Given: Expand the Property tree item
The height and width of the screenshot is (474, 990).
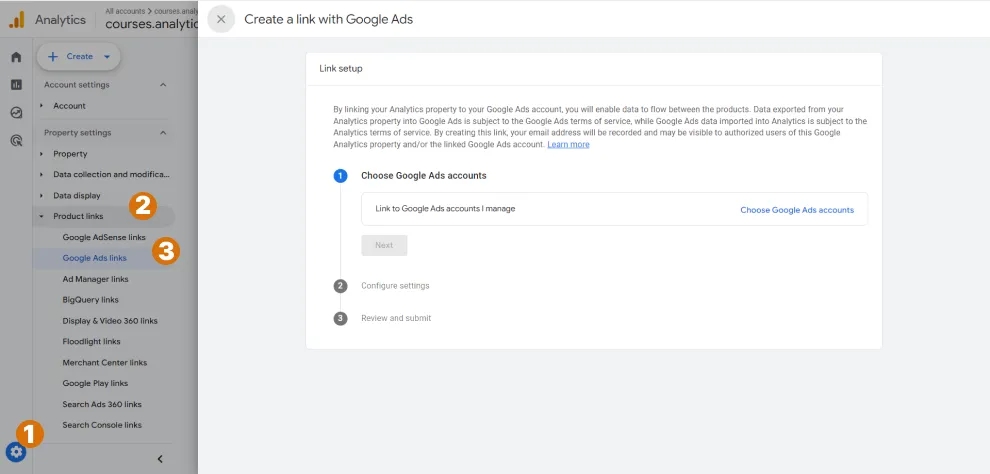Looking at the screenshot, I should [69, 154].
